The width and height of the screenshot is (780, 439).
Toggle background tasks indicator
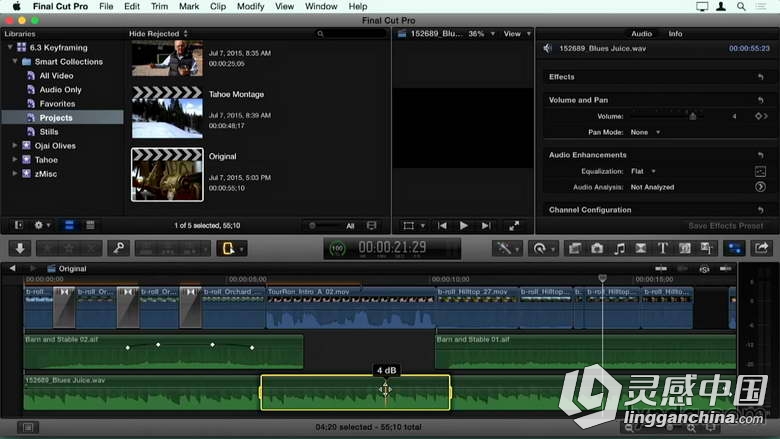pos(337,248)
